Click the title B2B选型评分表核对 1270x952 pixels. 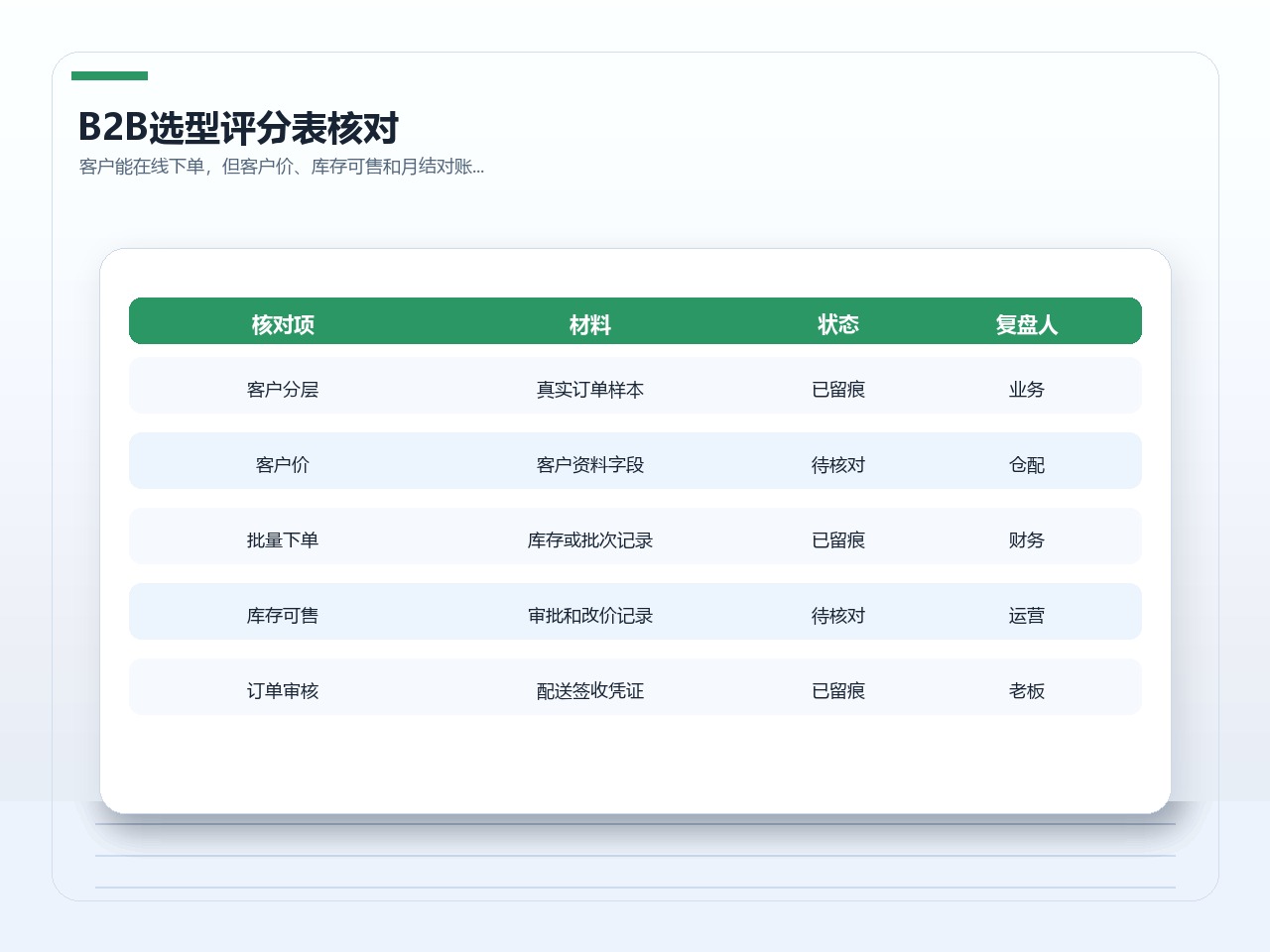[238, 128]
